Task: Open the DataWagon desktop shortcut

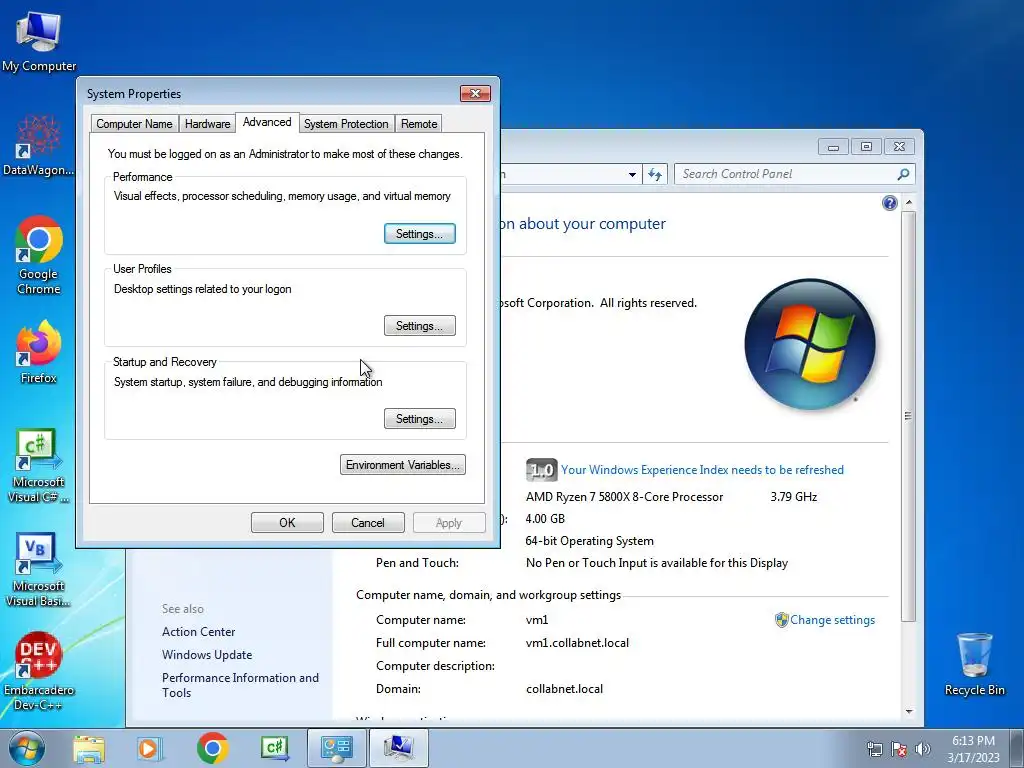Action: 39,145
